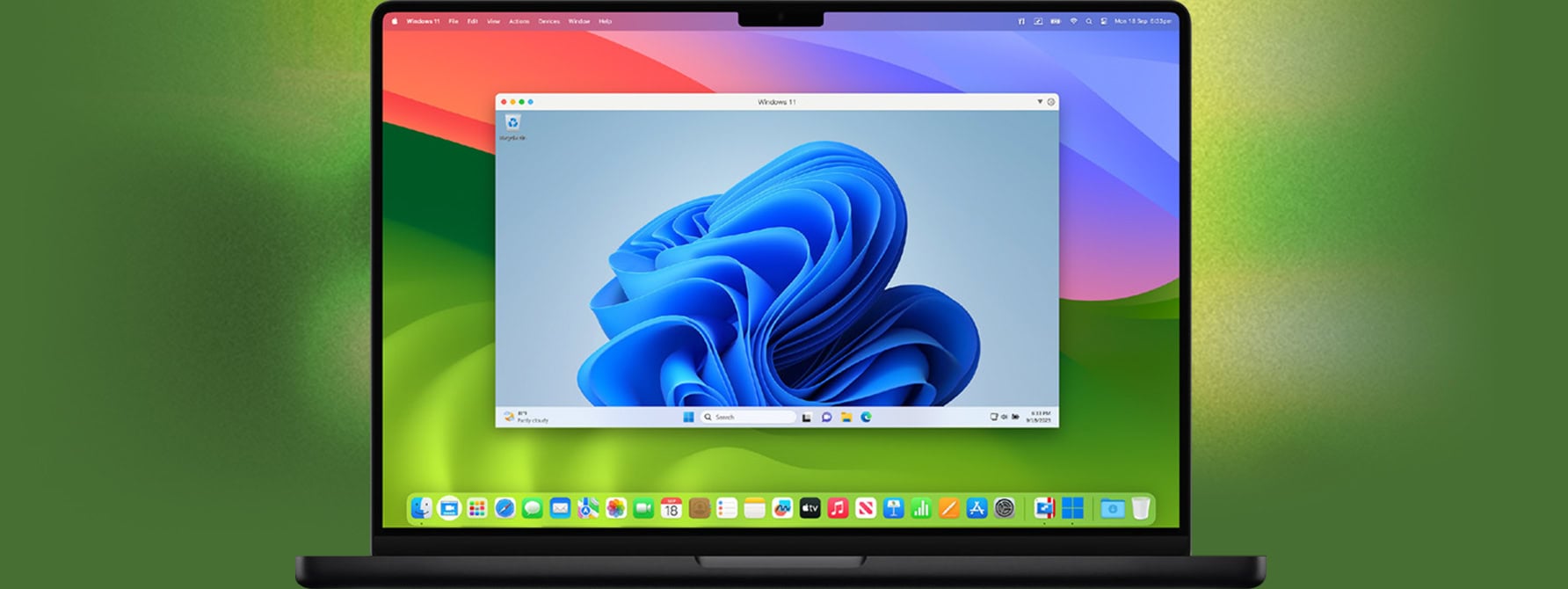
Task: Open Reminders app in Dock
Action: (727, 508)
